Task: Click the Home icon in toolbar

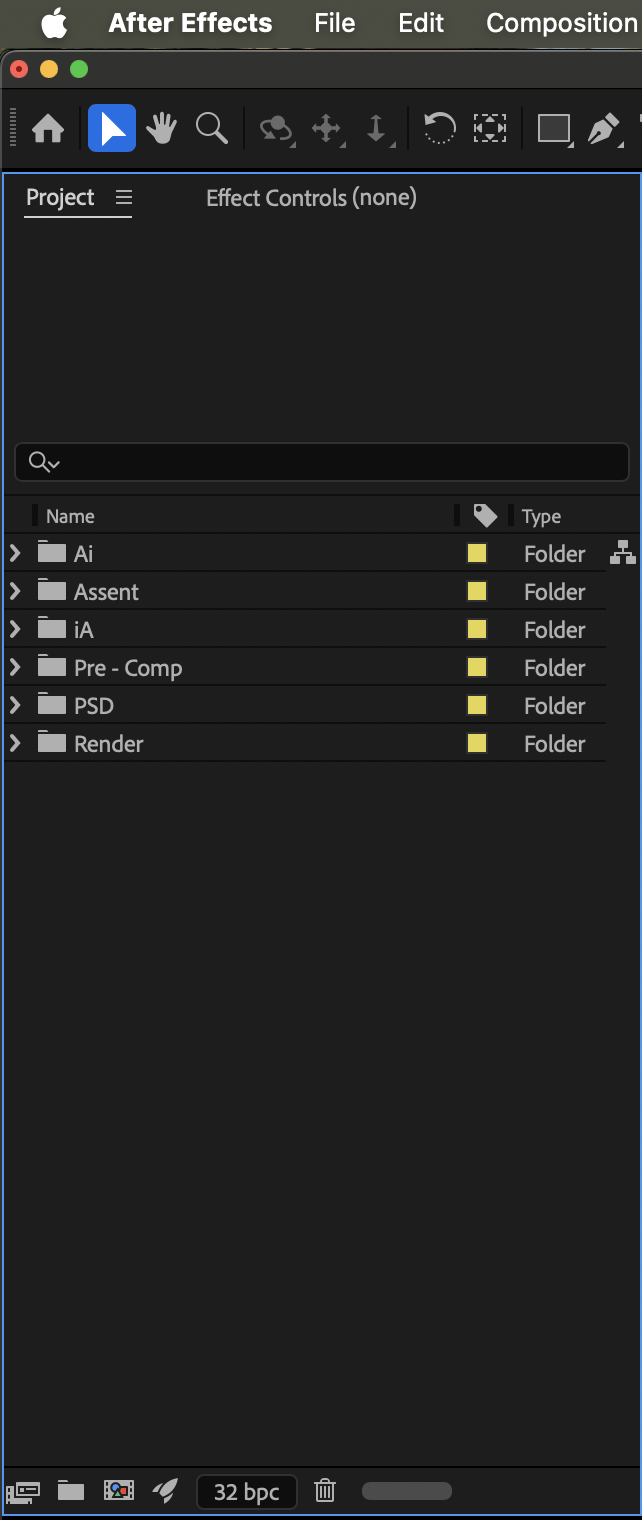Action: [48, 129]
